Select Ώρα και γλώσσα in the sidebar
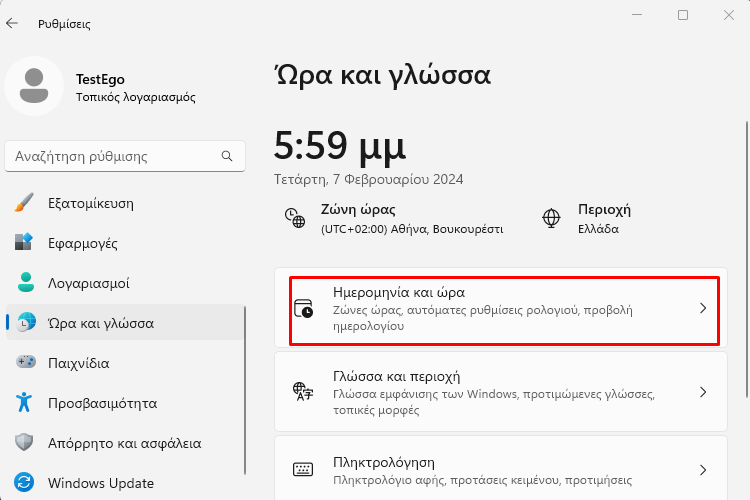 click(125, 323)
